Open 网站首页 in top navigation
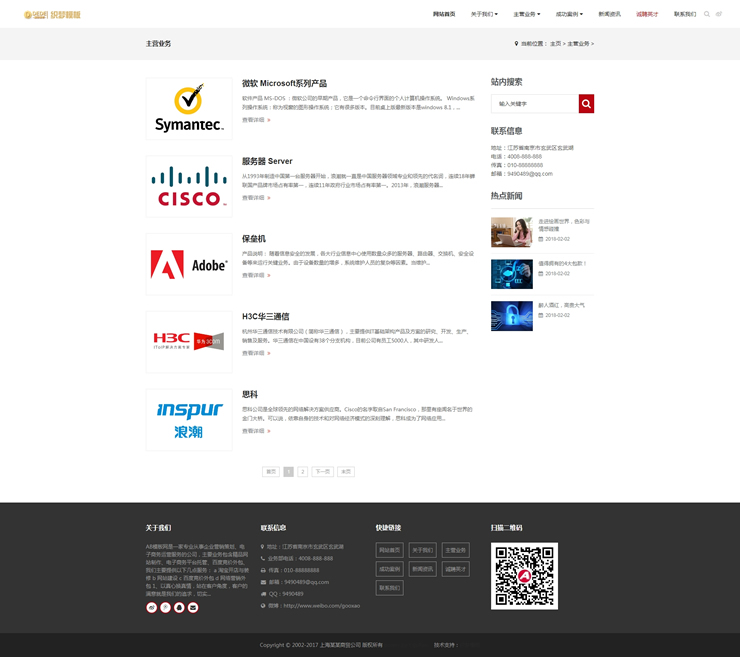 pyautogui.click(x=444, y=14)
